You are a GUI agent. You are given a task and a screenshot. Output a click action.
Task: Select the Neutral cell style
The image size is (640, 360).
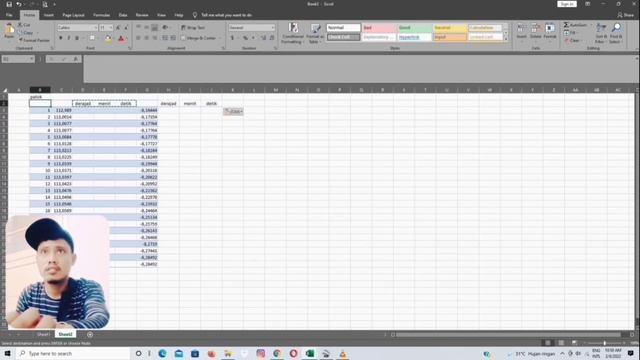click(450, 28)
